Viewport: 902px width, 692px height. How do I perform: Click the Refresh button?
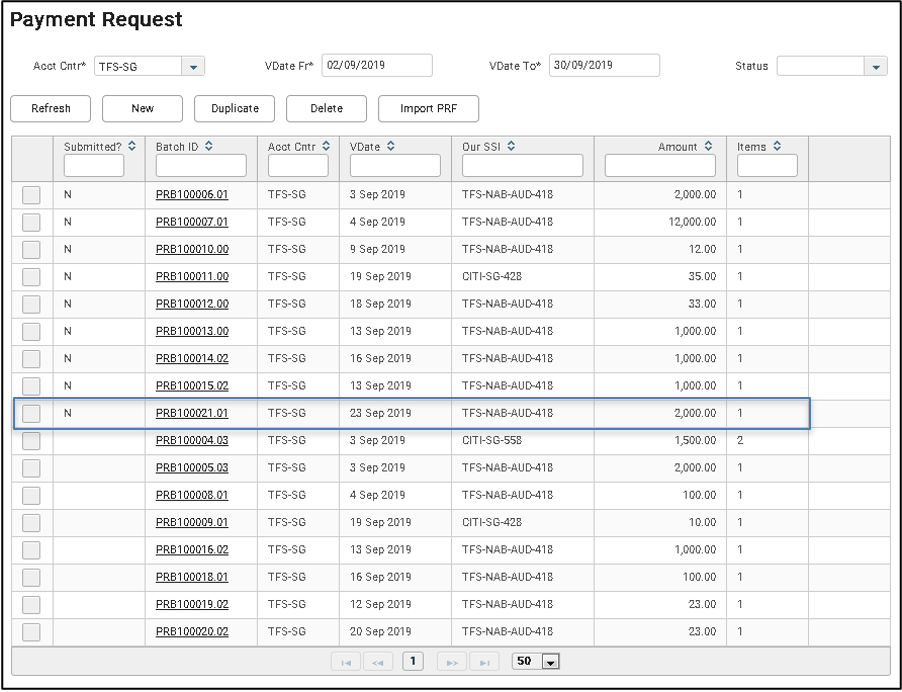(51, 109)
